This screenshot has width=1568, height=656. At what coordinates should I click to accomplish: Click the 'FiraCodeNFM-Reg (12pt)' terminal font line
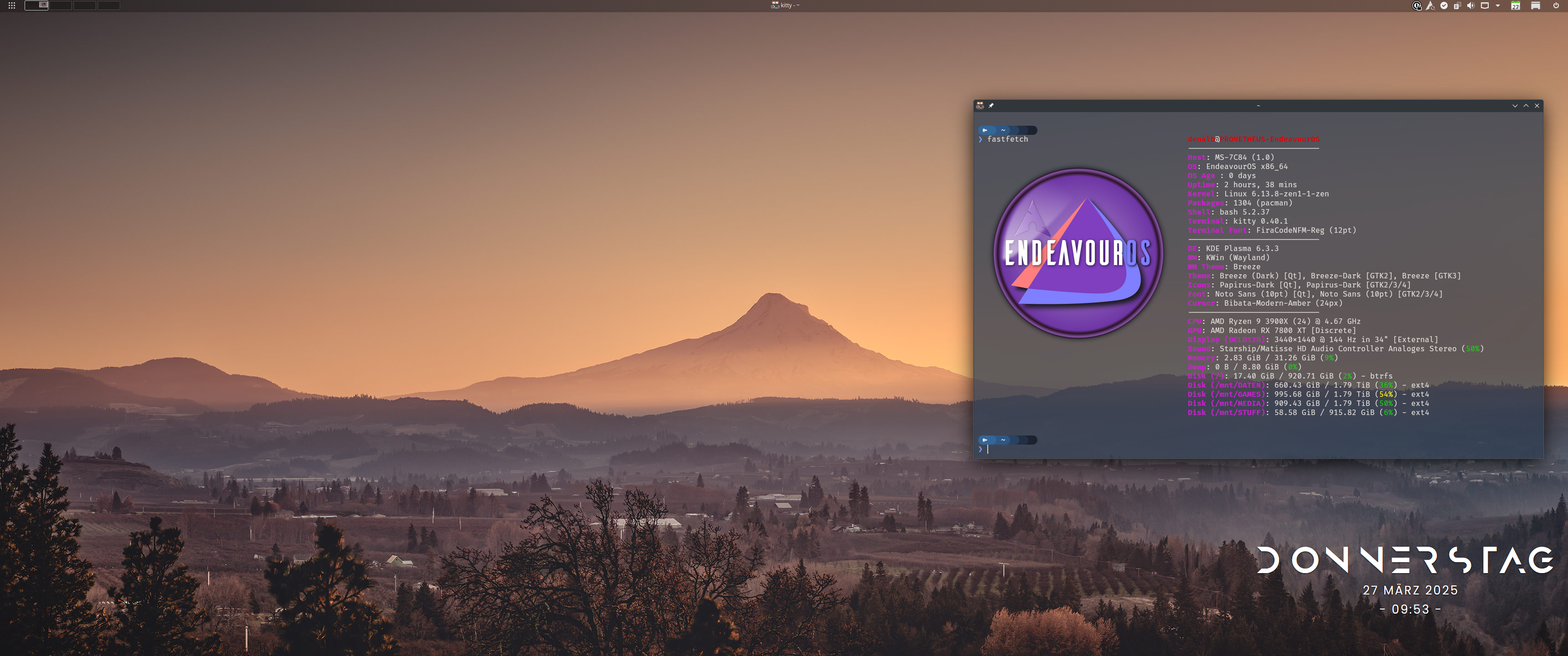tap(1272, 231)
